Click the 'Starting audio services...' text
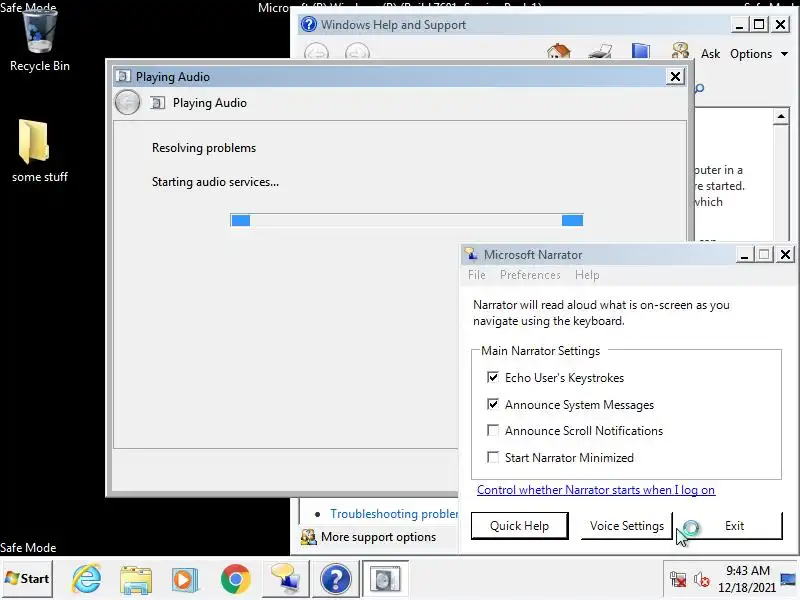 coord(215,182)
